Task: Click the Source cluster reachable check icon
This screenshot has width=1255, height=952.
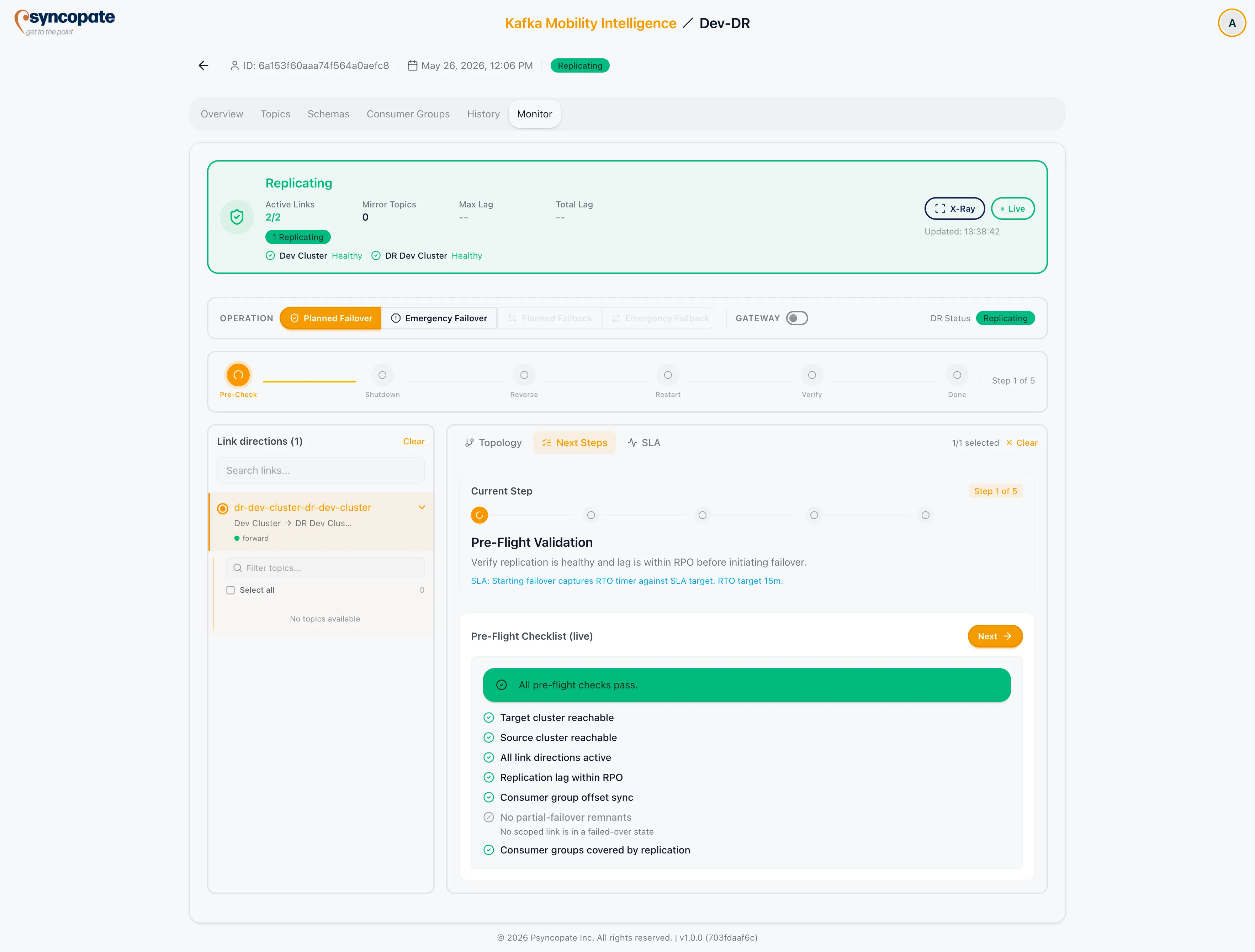Action: (x=488, y=737)
